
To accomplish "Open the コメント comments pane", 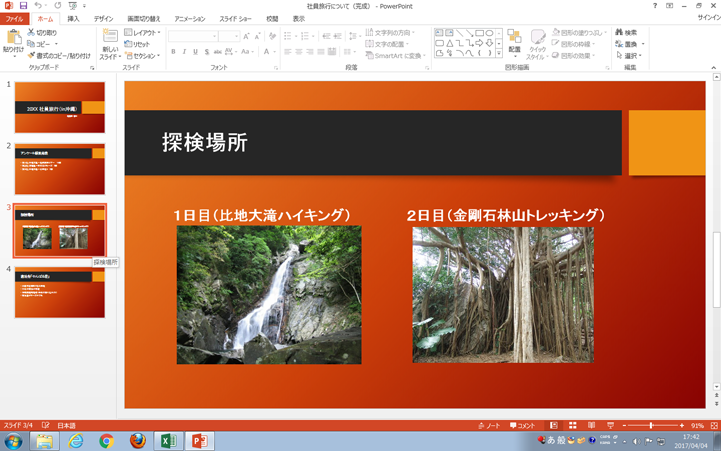I will [522, 425].
